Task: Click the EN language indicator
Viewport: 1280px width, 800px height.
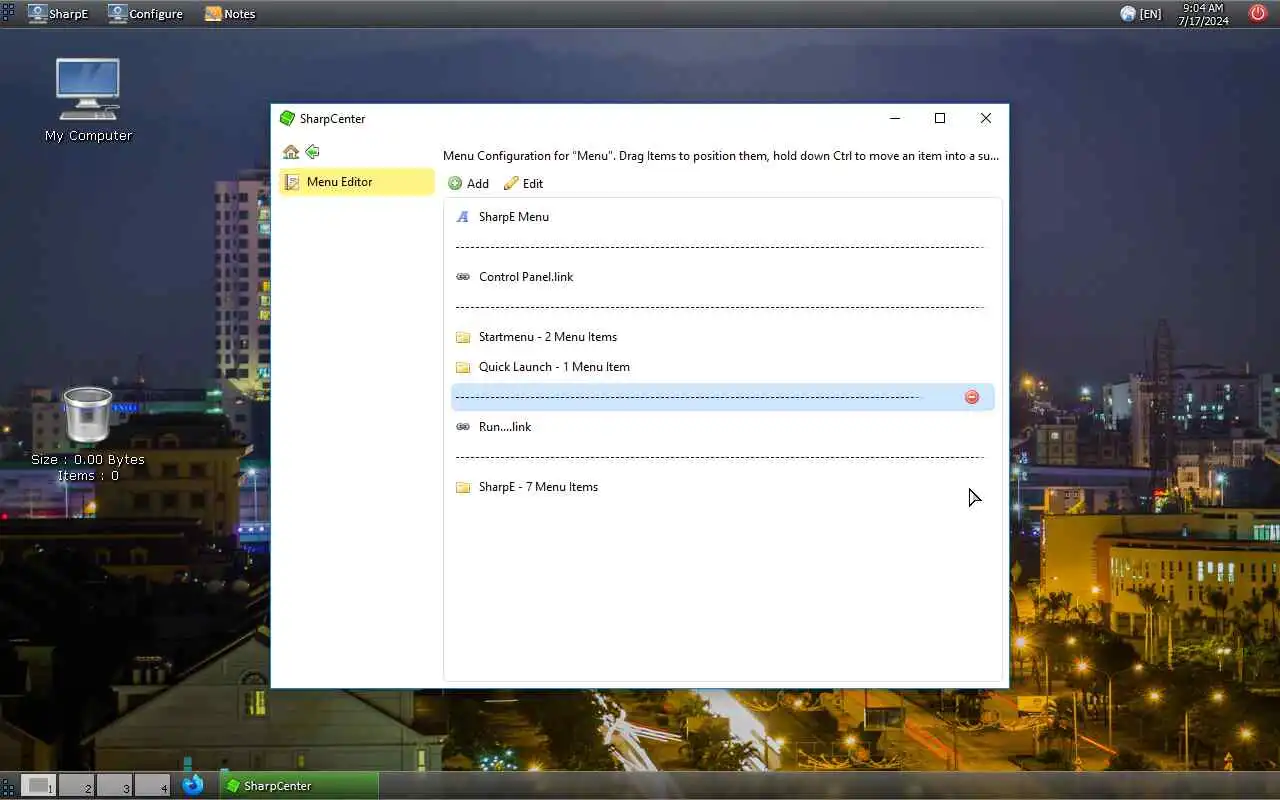Action: coord(1141,14)
